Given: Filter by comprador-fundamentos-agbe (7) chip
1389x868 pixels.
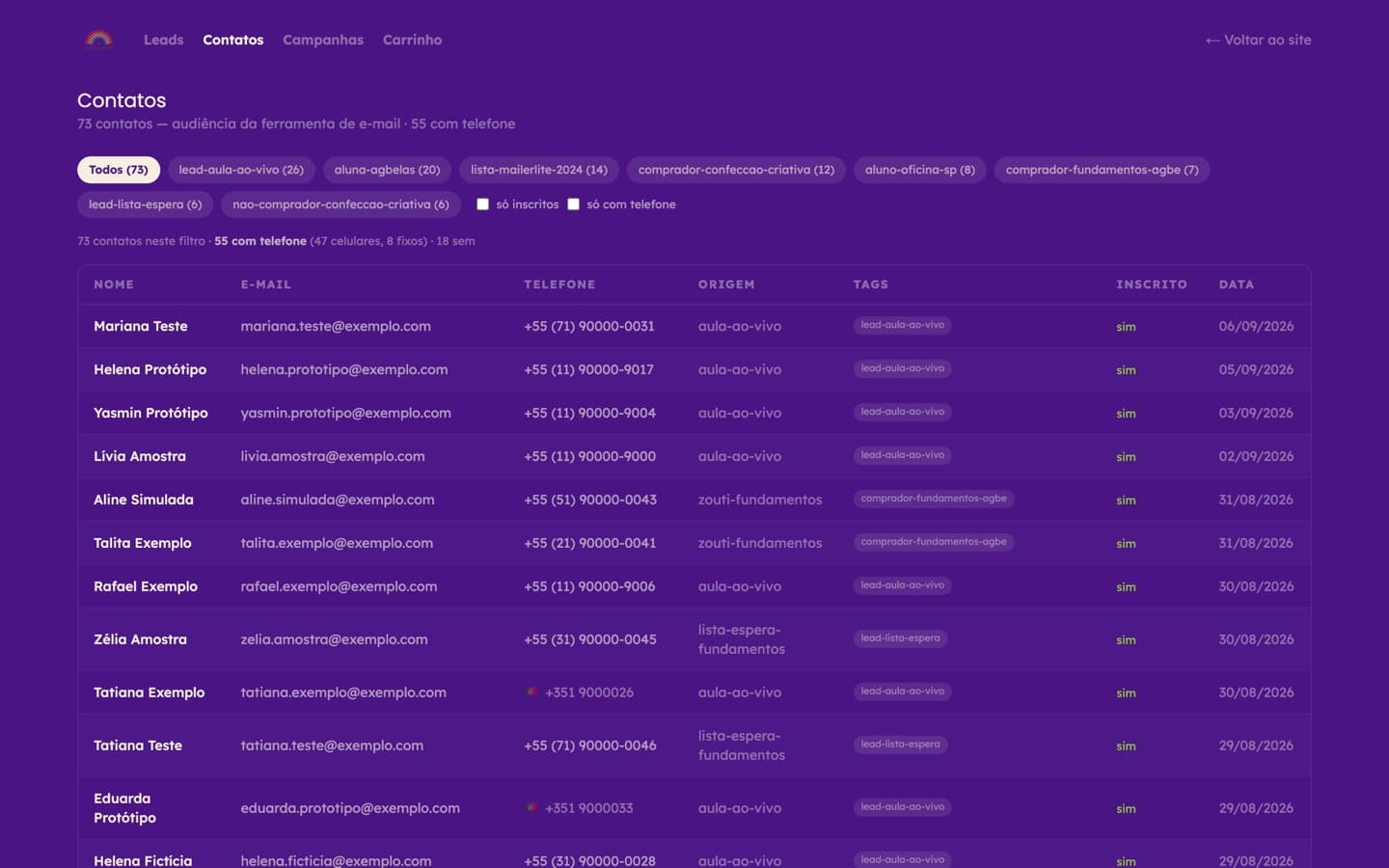Looking at the screenshot, I should pos(1103,170).
